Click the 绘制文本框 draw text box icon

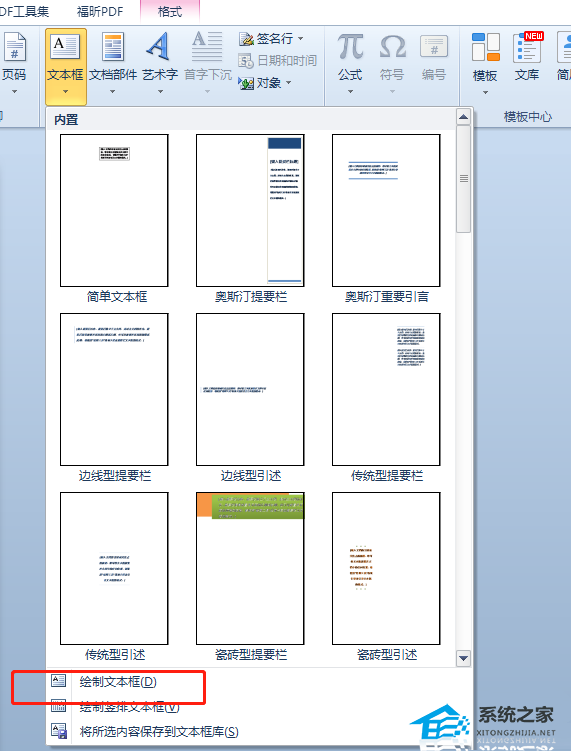[x=58, y=681]
